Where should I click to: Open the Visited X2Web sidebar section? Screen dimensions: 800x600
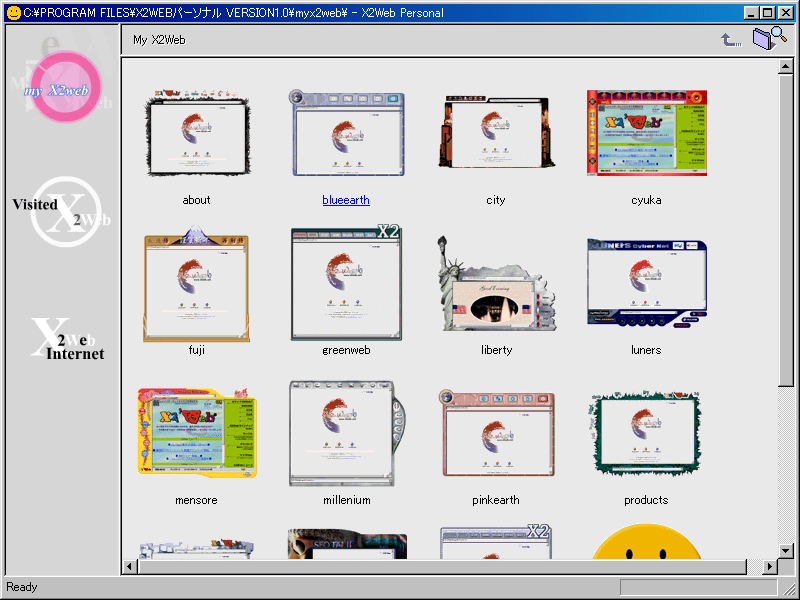point(62,211)
